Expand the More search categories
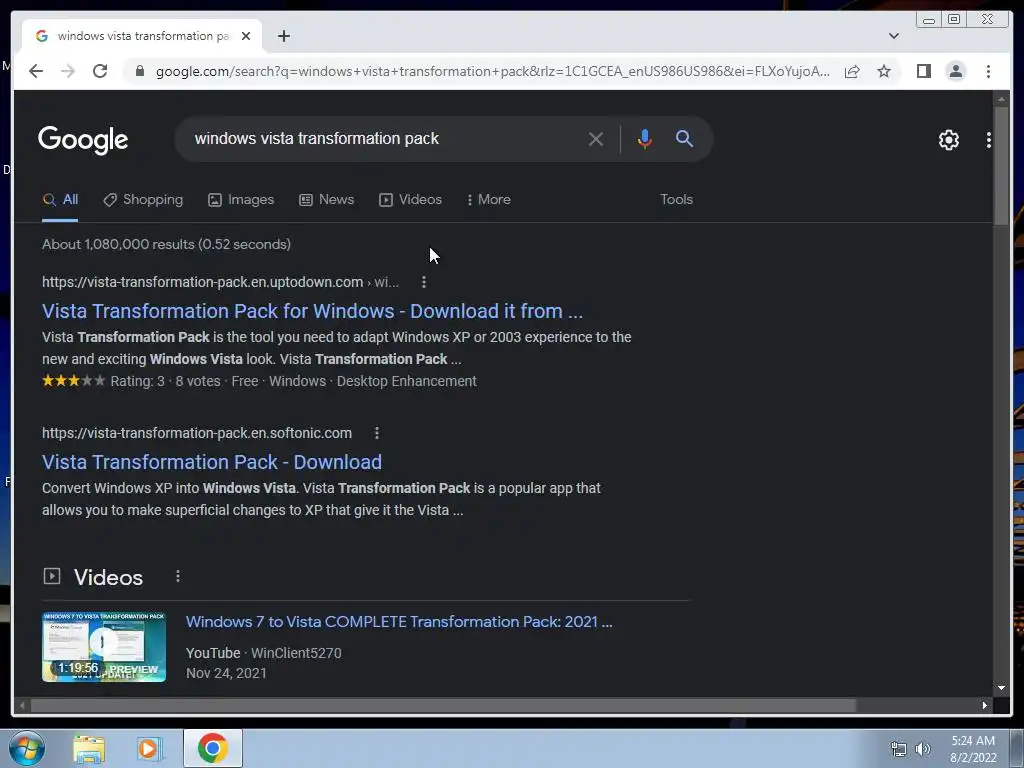The width and height of the screenshot is (1024, 768). [488, 200]
